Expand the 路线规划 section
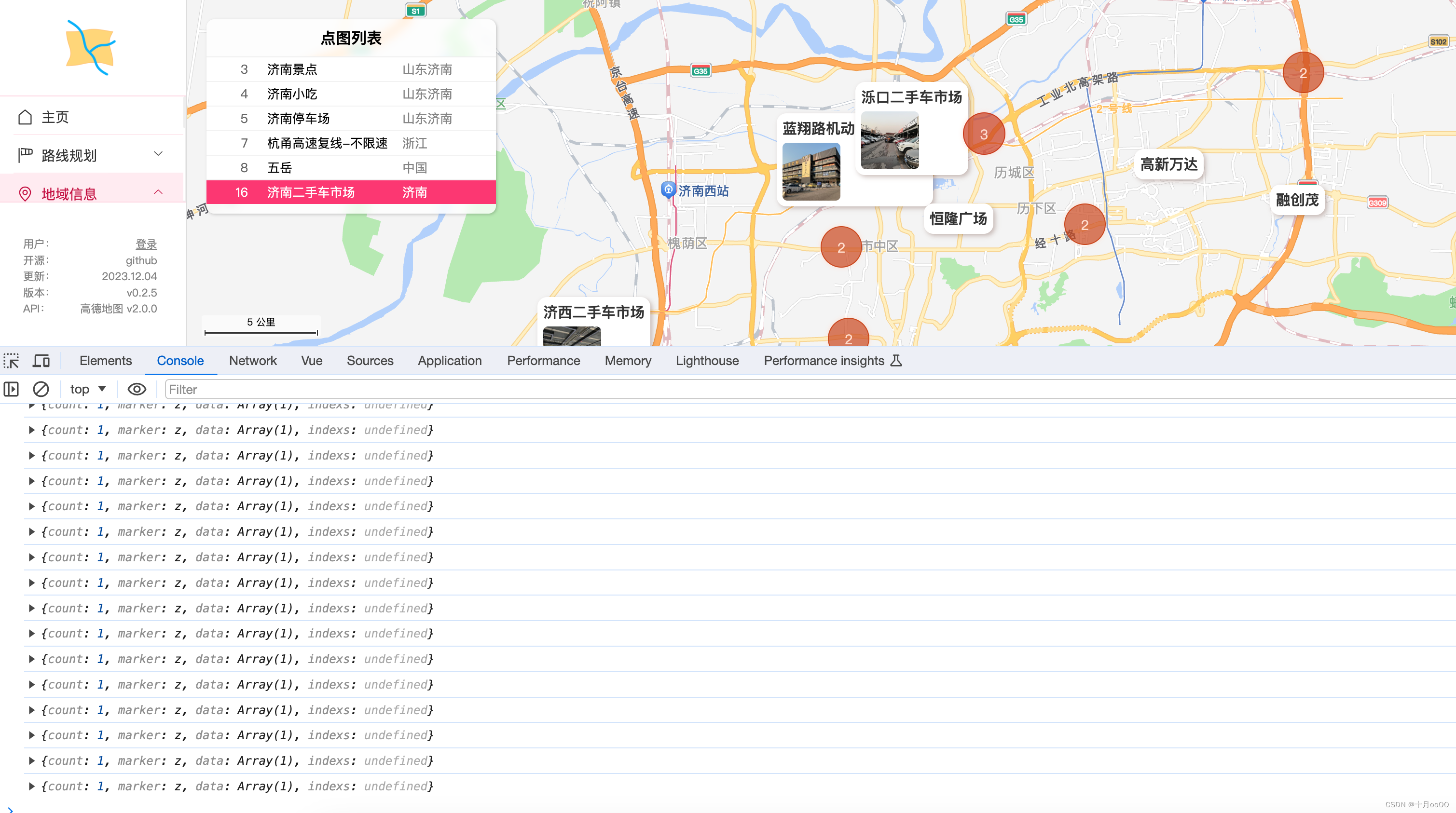Viewport: 1456px width, 813px height. [158, 153]
